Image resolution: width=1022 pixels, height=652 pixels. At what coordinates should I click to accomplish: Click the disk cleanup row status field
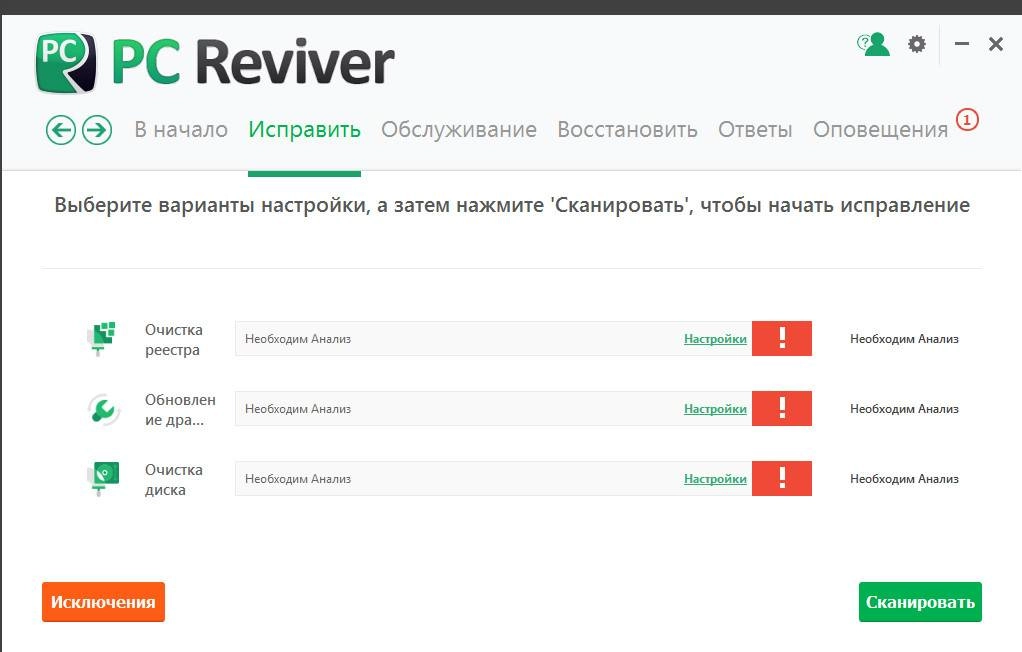(x=493, y=478)
